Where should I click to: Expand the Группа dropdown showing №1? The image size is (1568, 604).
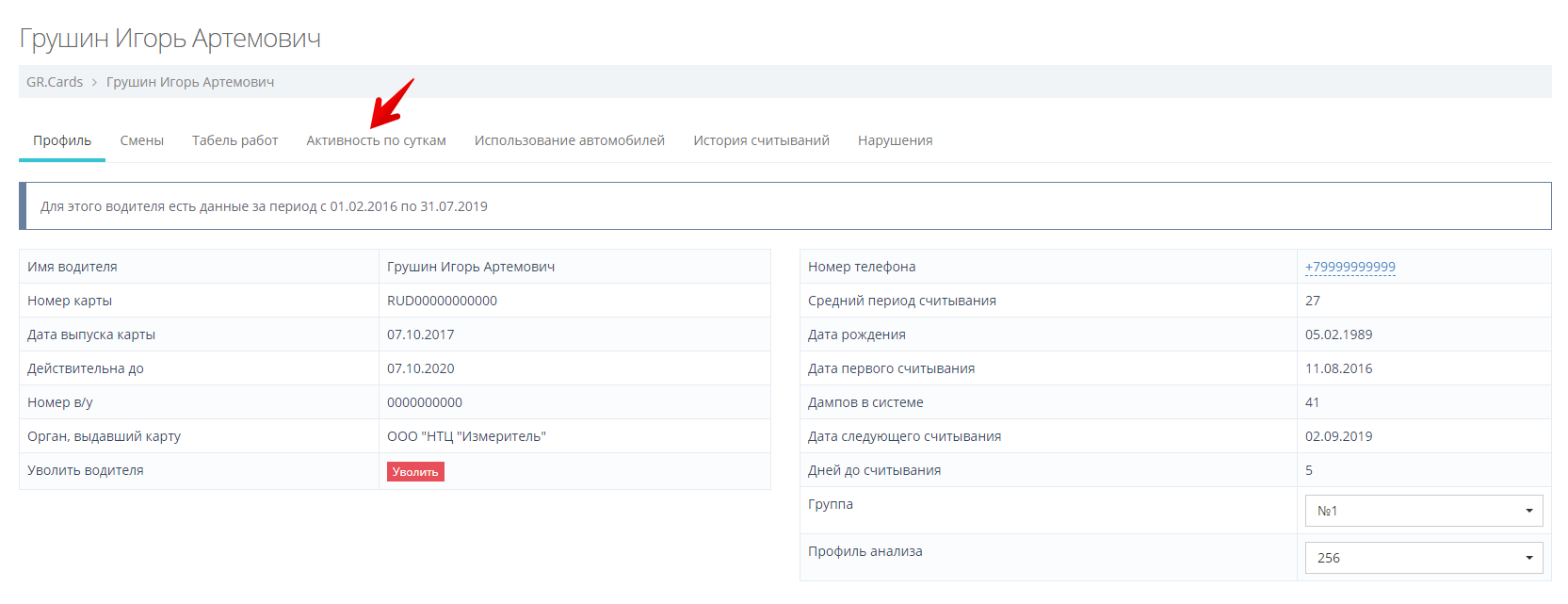[x=1423, y=511]
